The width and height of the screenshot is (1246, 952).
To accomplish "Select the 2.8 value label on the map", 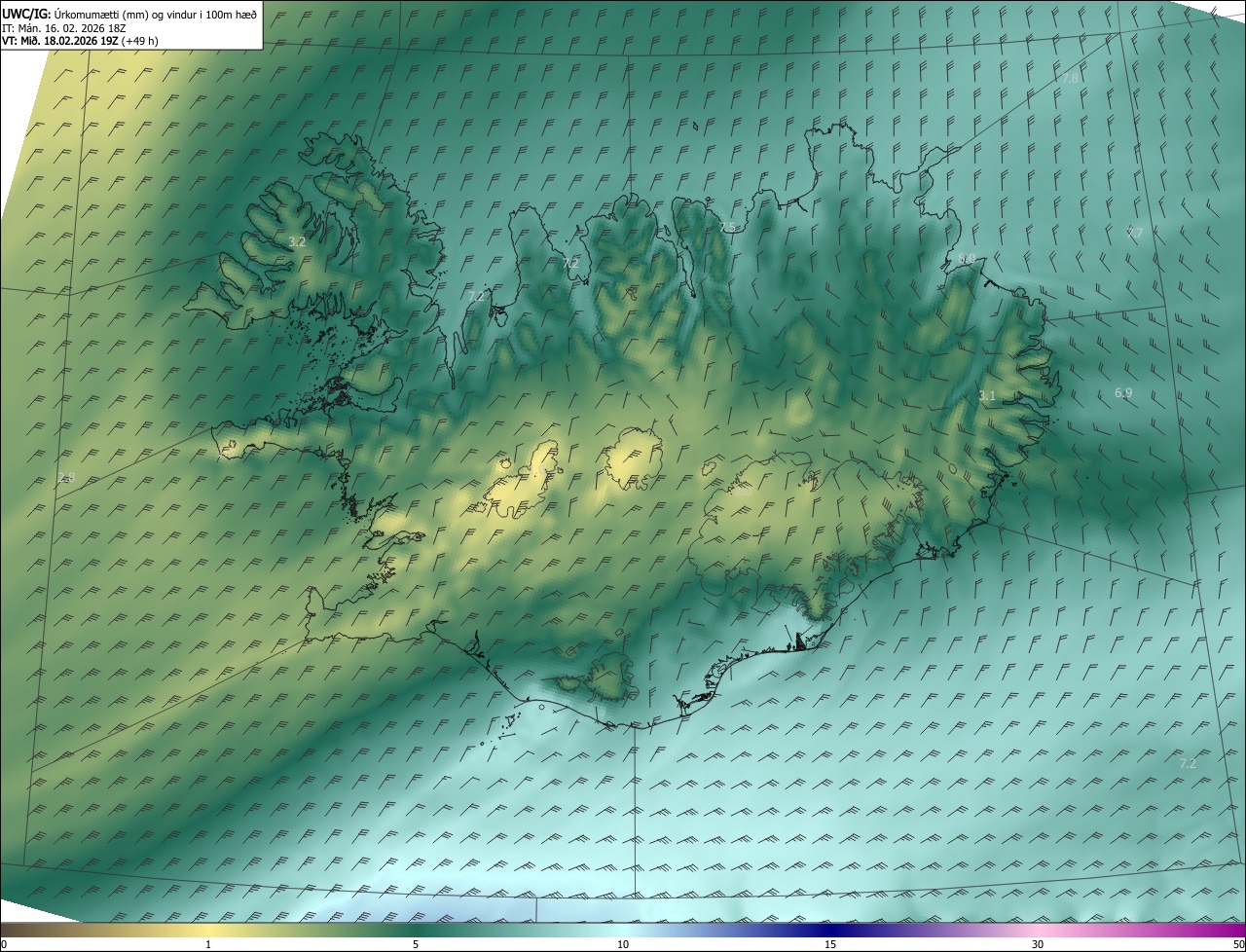I will click(x=66, y=477).
